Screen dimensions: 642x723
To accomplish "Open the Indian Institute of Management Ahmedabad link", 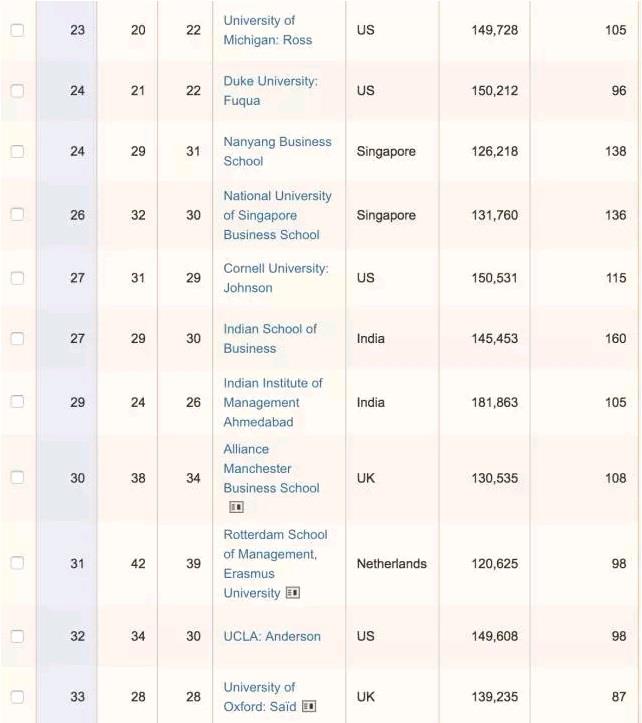I will tap(273, 402).
